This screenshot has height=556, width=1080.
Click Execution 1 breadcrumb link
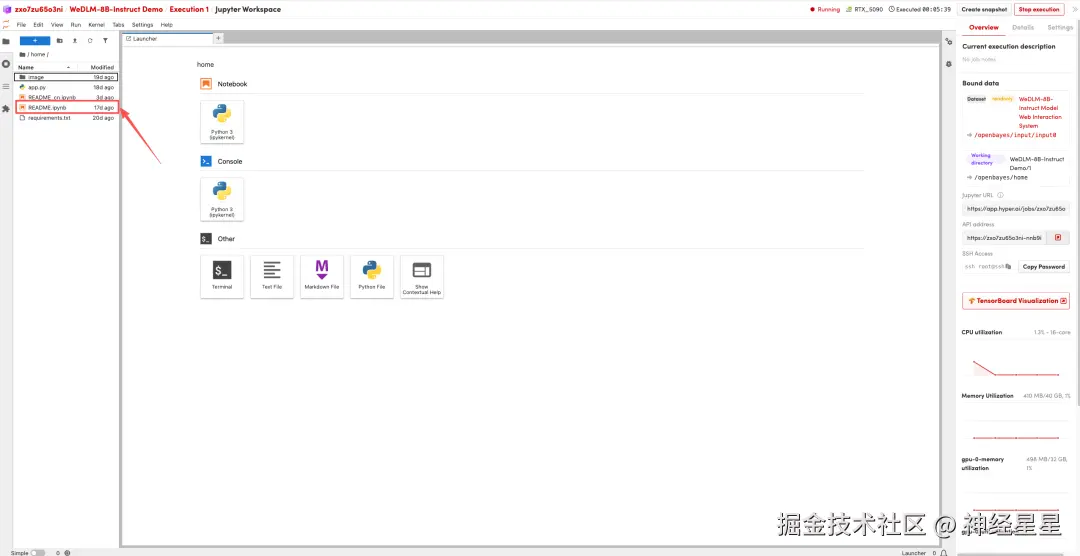(x=188, y=10)
